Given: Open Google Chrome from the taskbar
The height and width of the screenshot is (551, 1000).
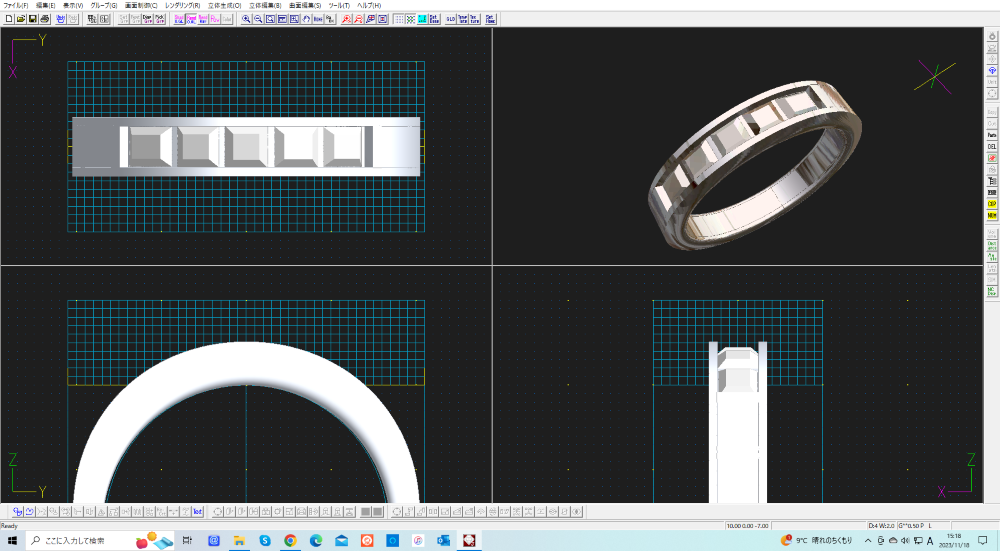Looking at the screenshot, I should tap(290, 540).
